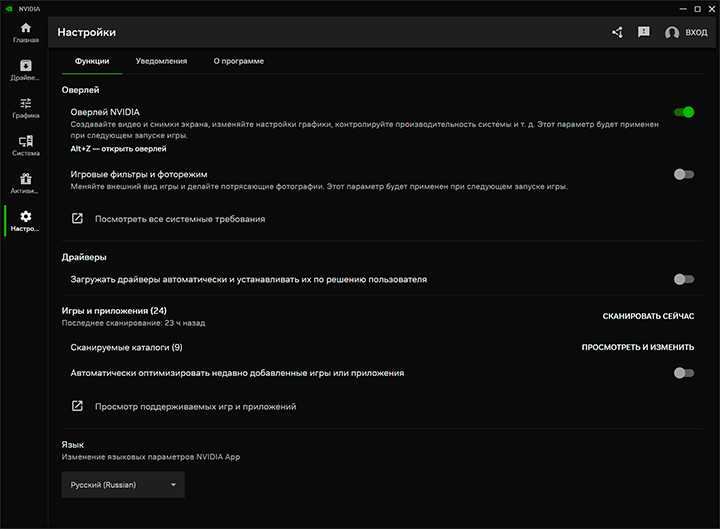Open the Русский (Russian) language dropdown

pyautogui.click(x=123, y=484)
